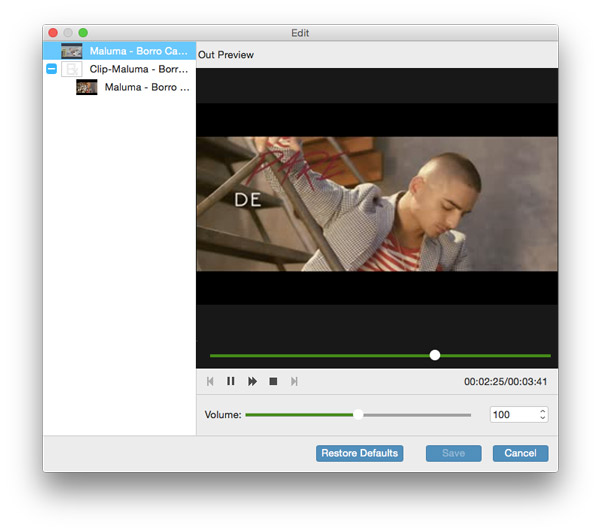Click the video seek bar handle
Viewport: 600px width, 532px height.
435,355
